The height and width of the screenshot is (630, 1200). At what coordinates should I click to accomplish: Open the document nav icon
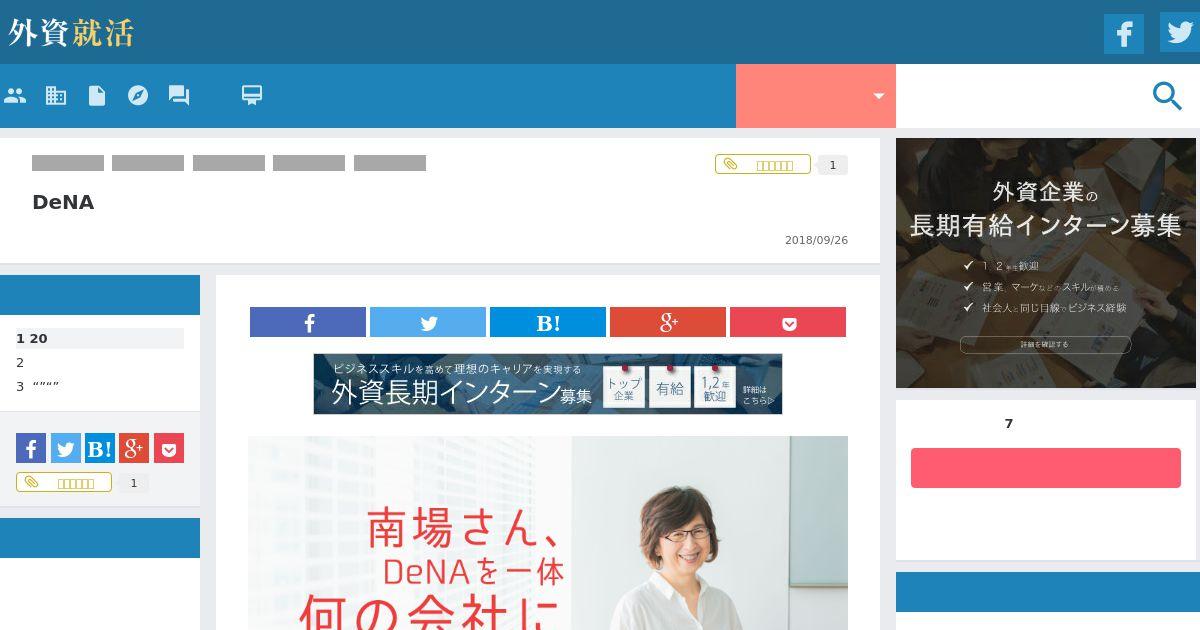click(x=97, y=95)
